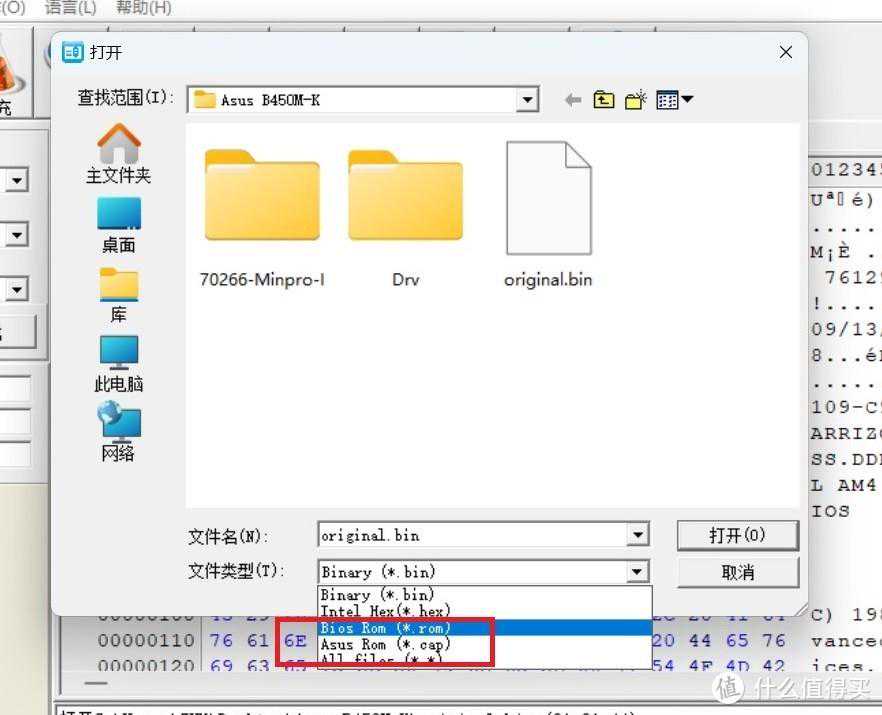Open the view menu icon

point(674,100)
